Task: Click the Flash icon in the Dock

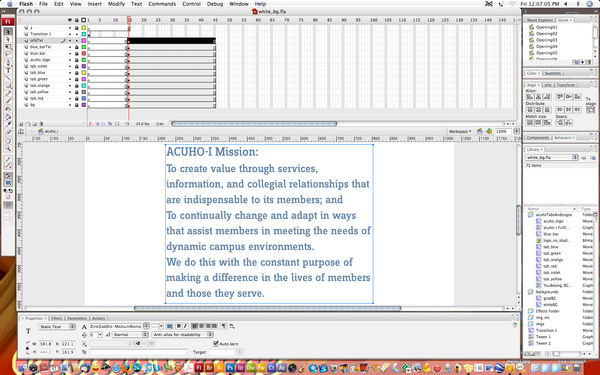Action: [199, 368]
